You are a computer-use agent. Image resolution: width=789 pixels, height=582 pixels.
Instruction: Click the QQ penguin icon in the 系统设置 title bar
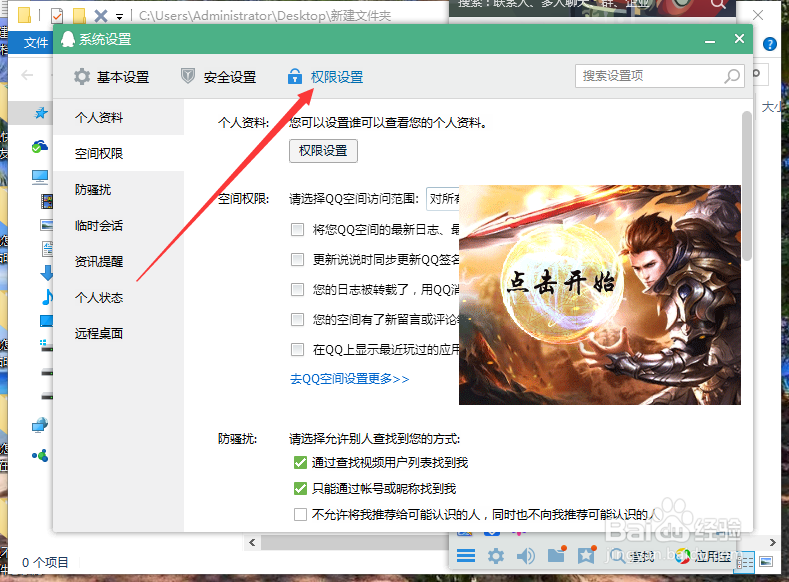[x=68, y=39]
